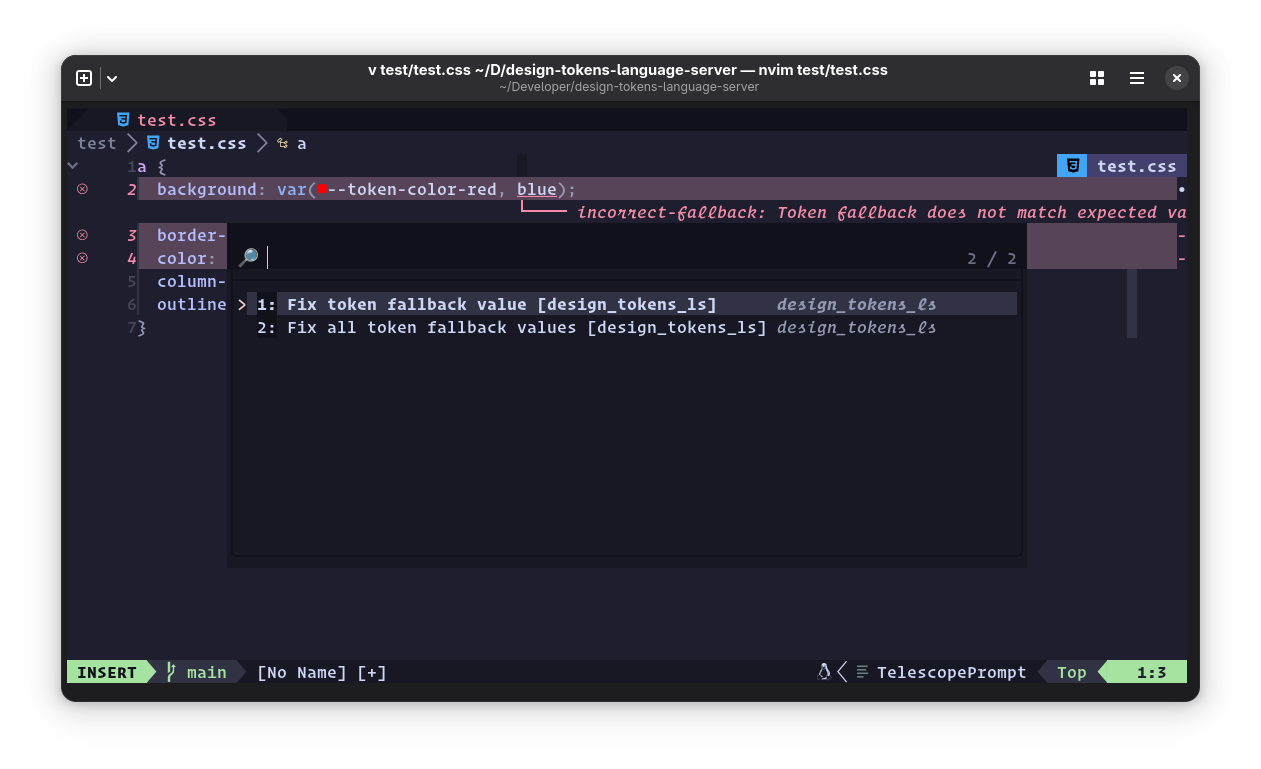Viewport: 1261px width, 769px height.
Task: Click the red color swatch inside var()
Action: 320,187
